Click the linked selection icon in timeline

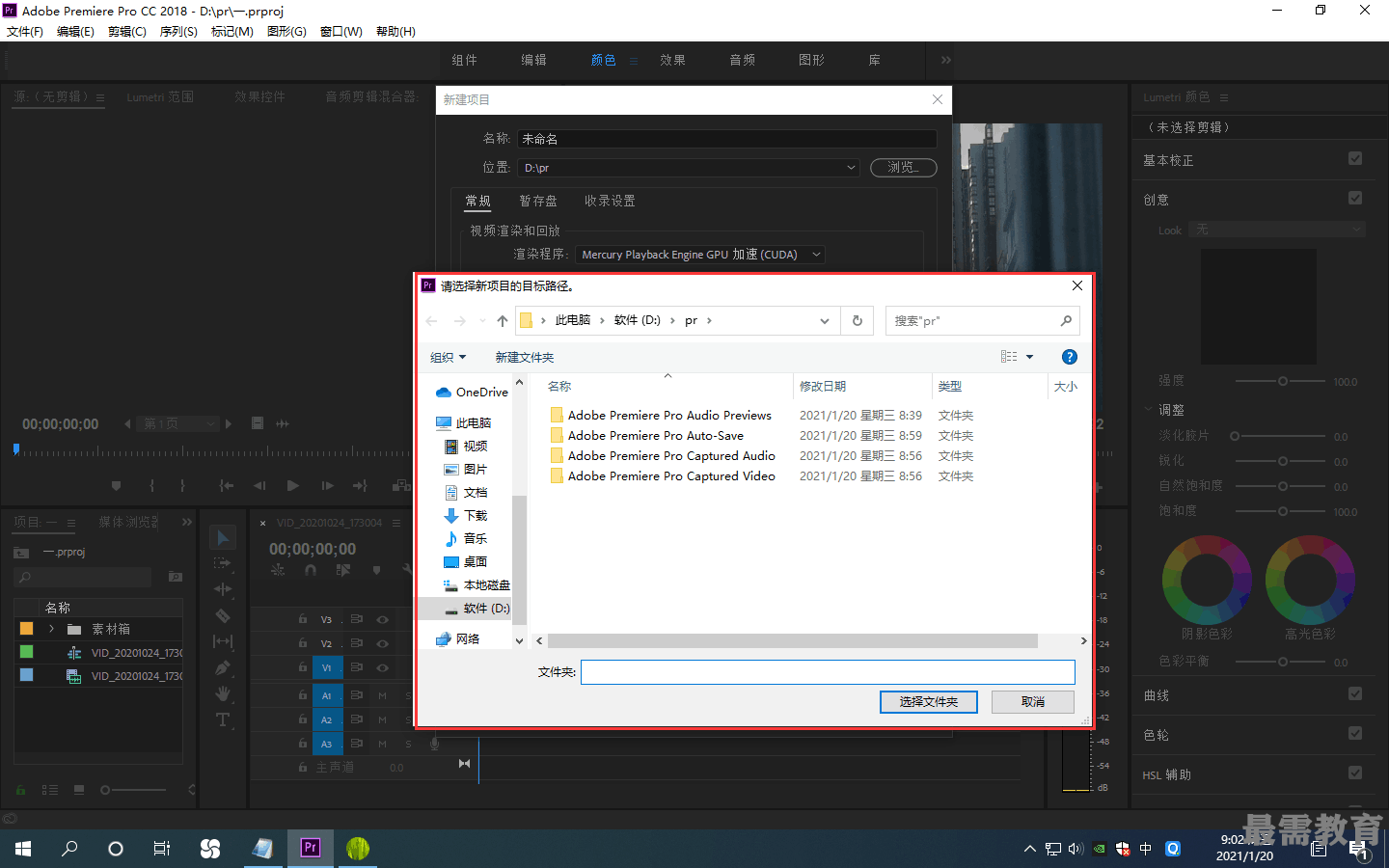click(343, 570)
